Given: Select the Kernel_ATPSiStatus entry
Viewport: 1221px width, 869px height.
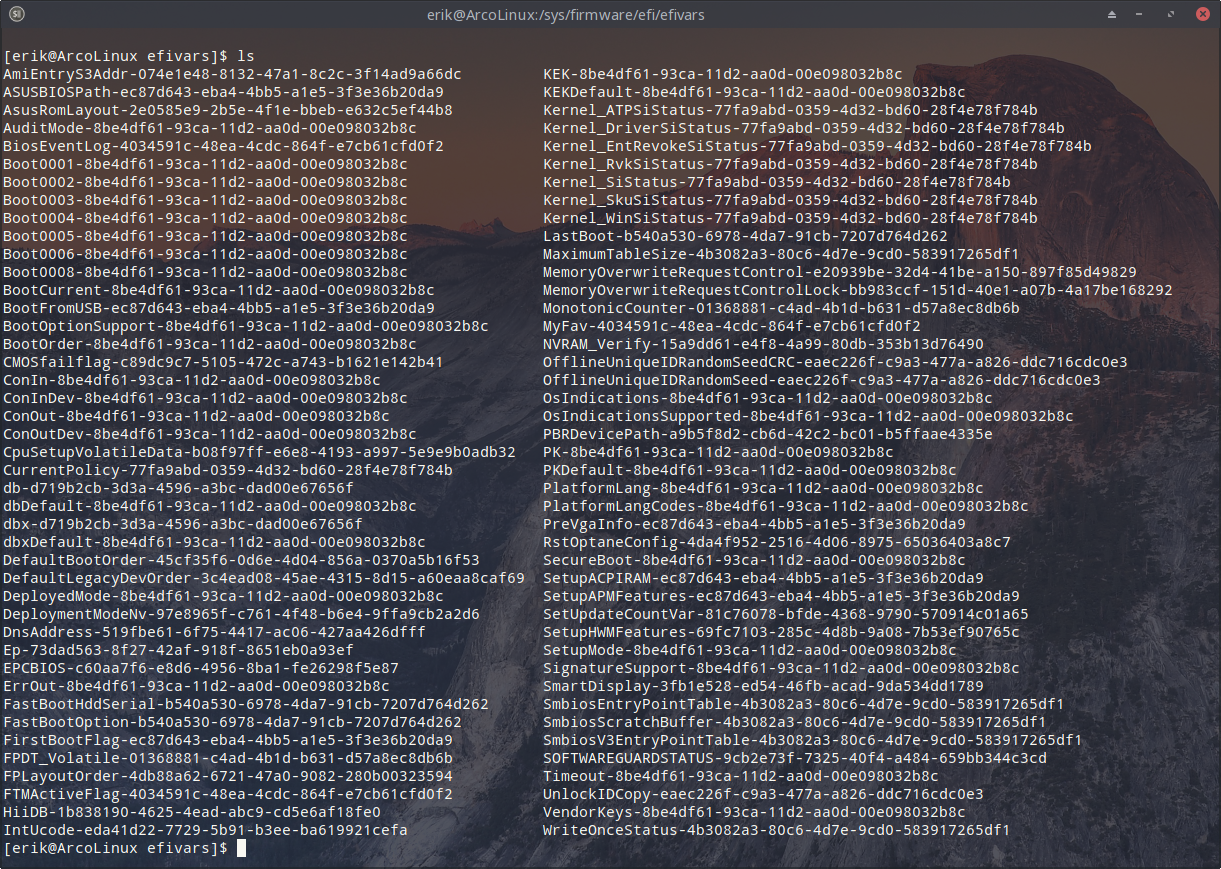Looking at the screenshot, I should [790, 110].
